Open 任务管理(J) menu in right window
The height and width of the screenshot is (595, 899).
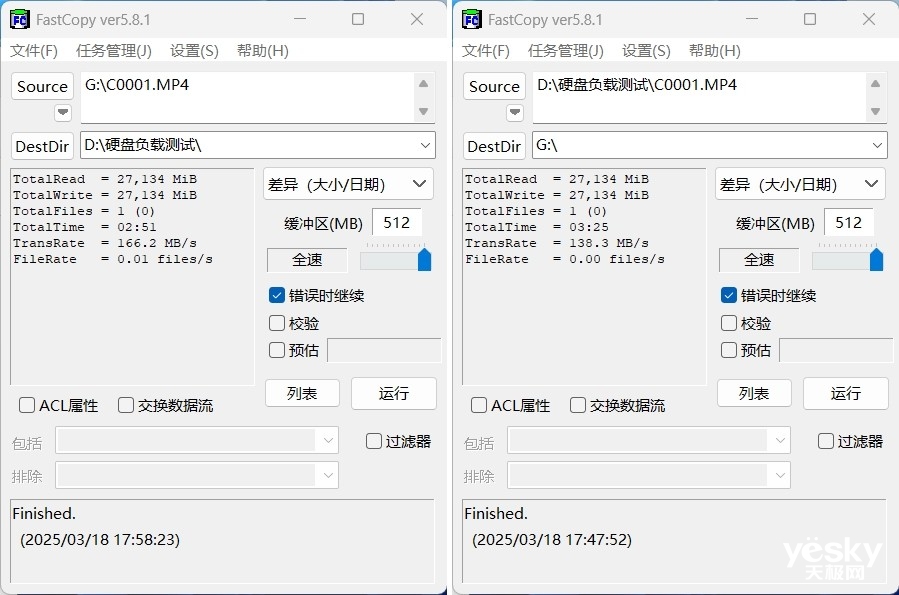(x=565, y=51)
